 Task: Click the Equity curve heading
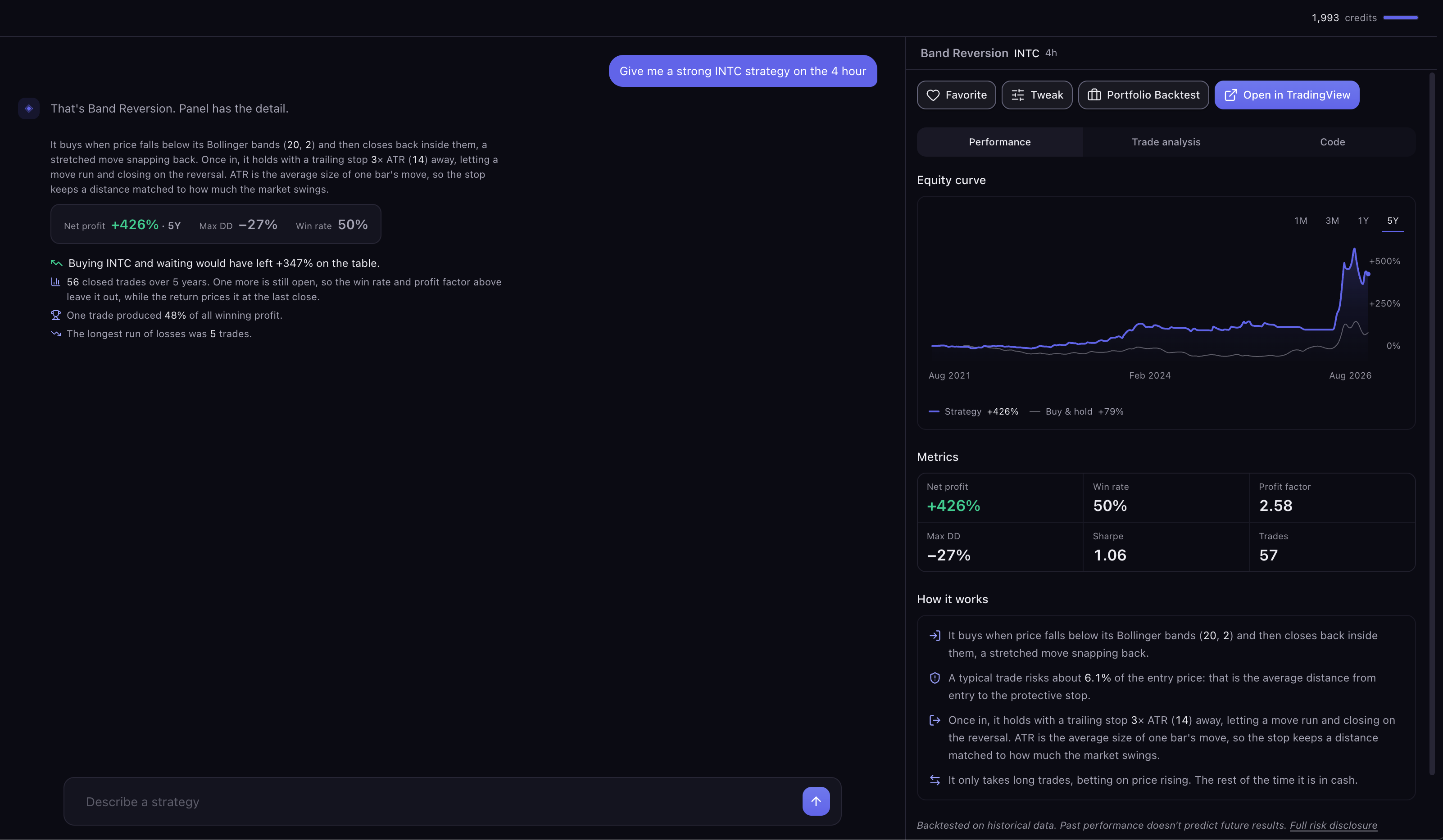pyautogui.click(x=951, y=180)
